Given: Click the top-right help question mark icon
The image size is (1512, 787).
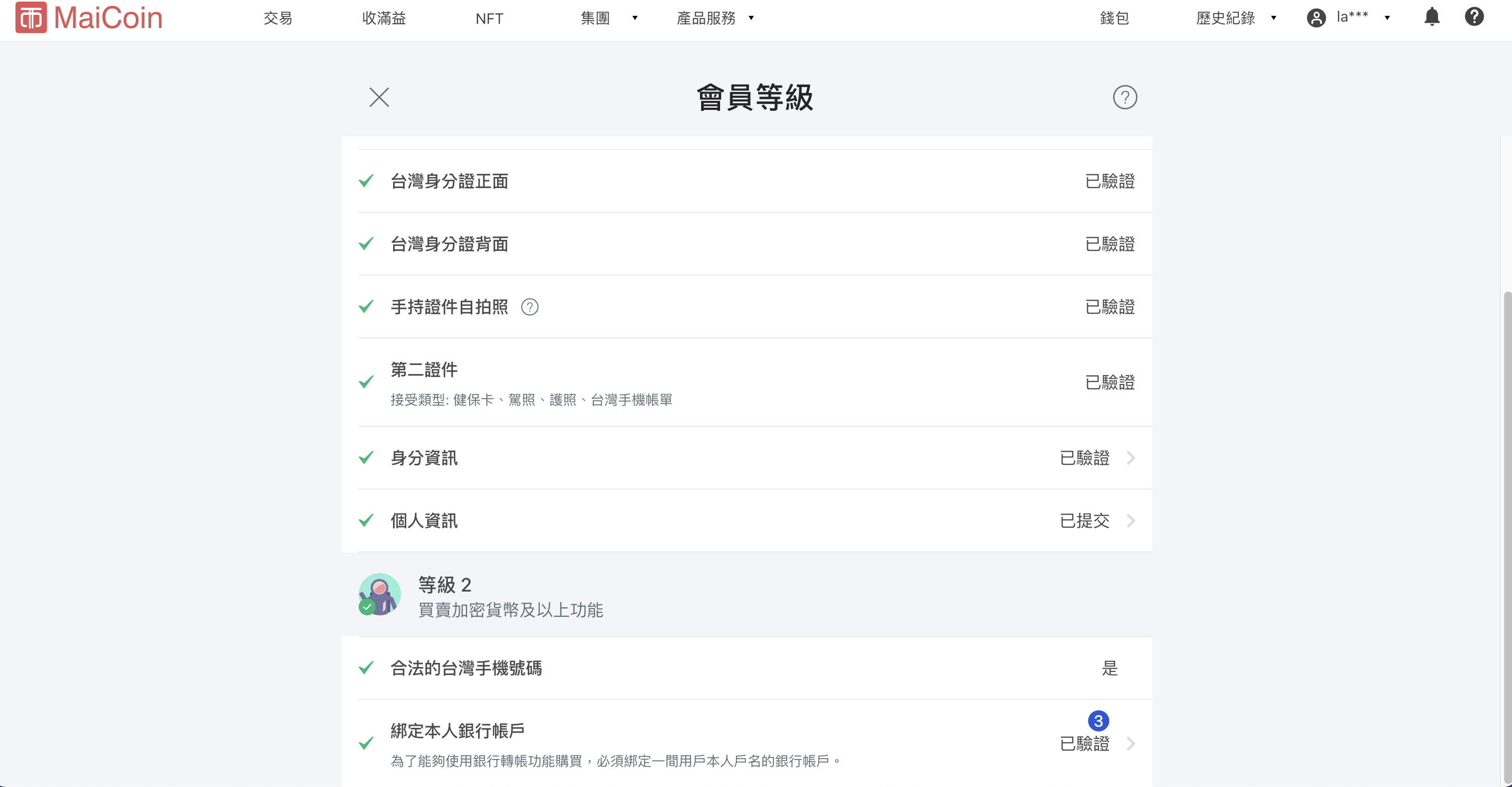Looking at the screenshot, I should [1474, 17].
